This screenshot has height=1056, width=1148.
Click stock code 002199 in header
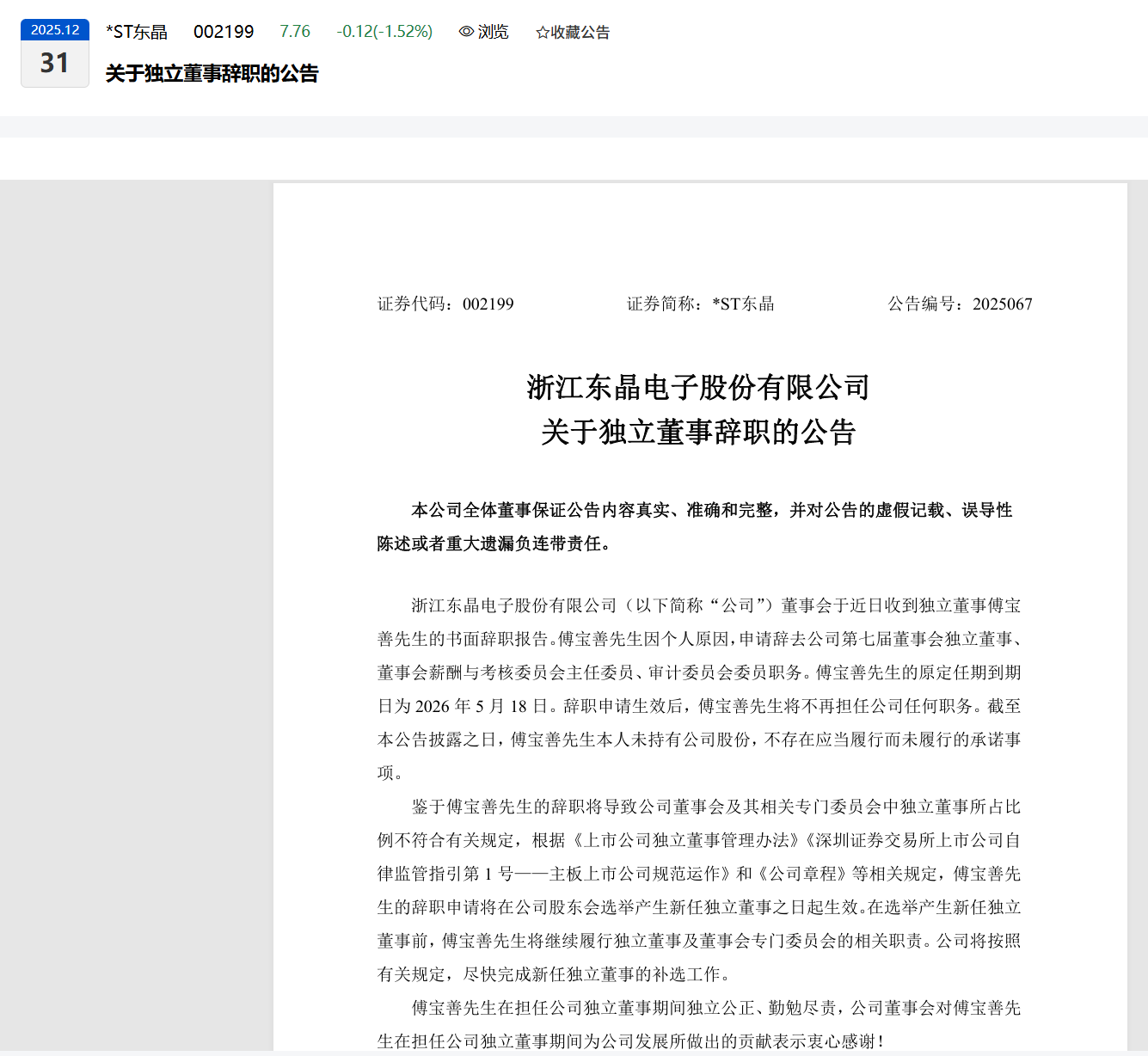[224, 32]
